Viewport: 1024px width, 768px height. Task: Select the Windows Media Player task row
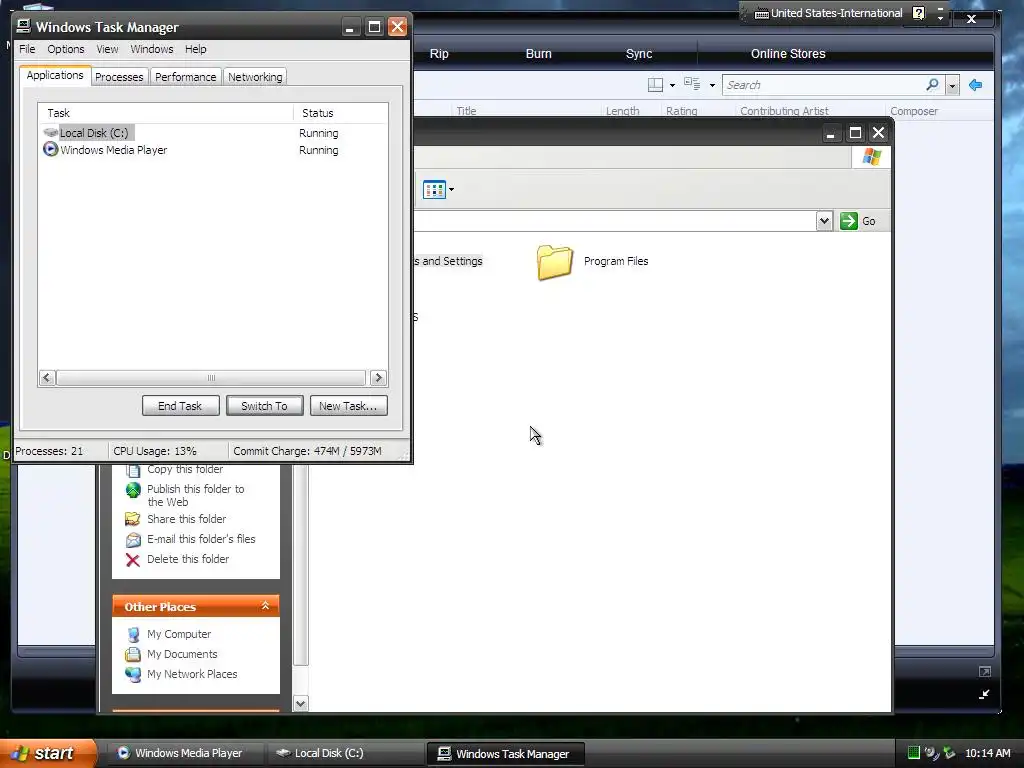click(212, 150)
